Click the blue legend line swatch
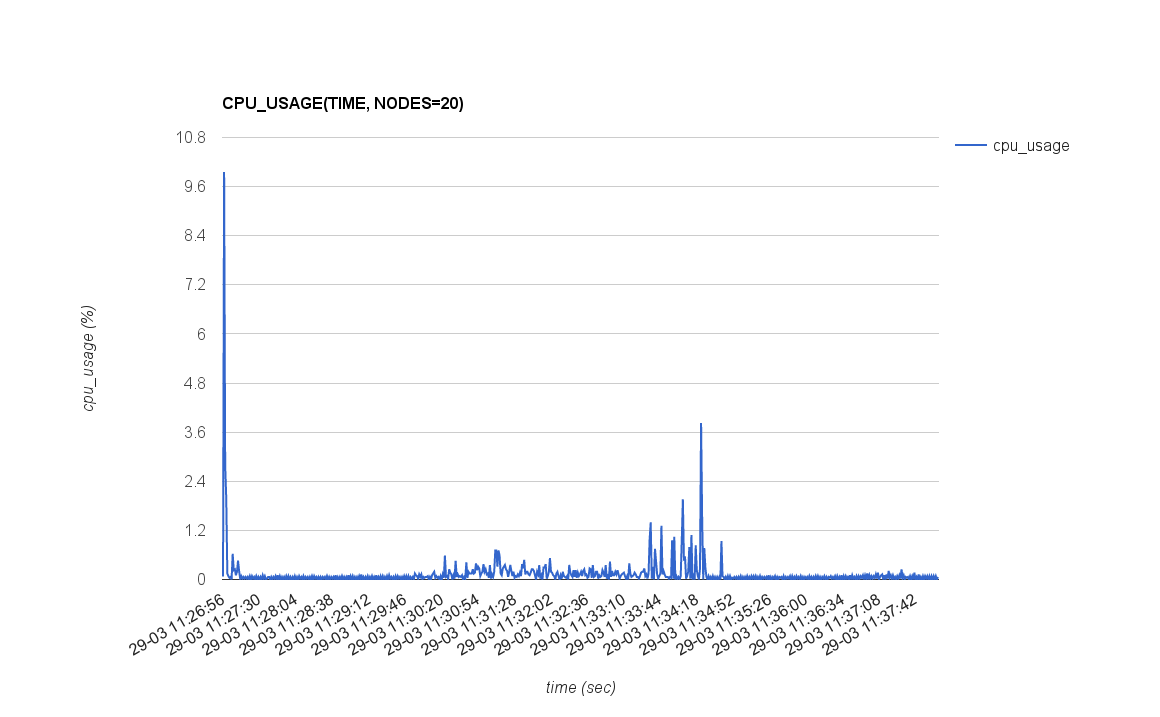This screenshot has height=717, width=1160. tap(970, 146)
